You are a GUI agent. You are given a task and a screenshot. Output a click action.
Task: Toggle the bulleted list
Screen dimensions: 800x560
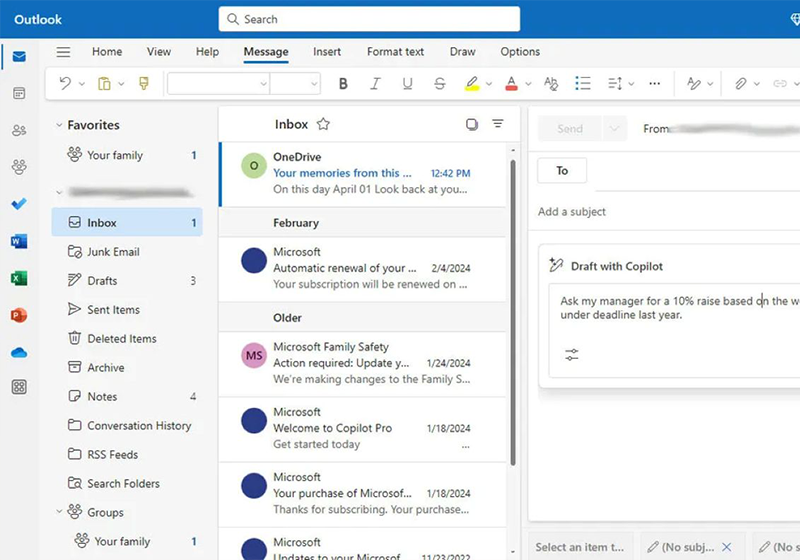[x=583, y=83]
